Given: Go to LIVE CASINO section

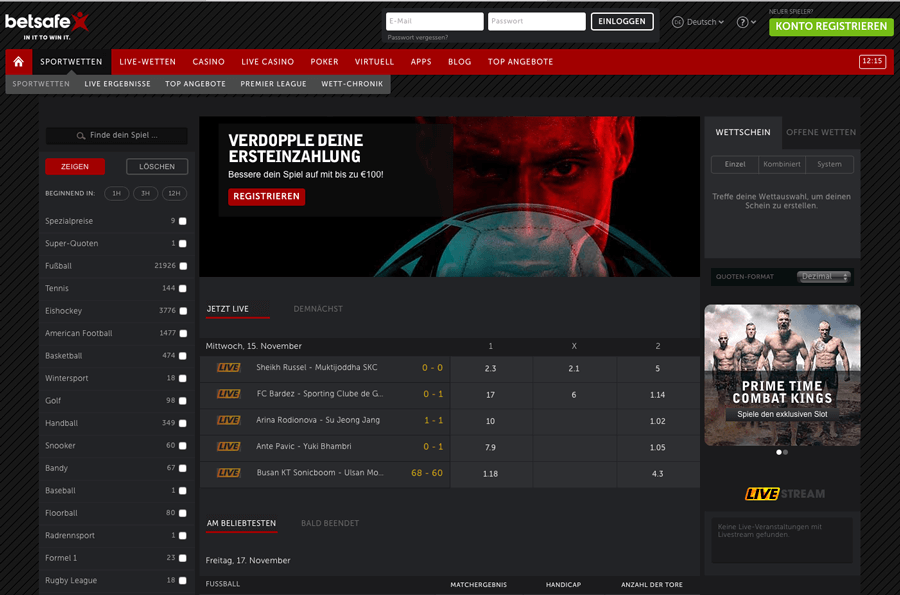Looking at the screenshot, I should click(x=267, y=61).
